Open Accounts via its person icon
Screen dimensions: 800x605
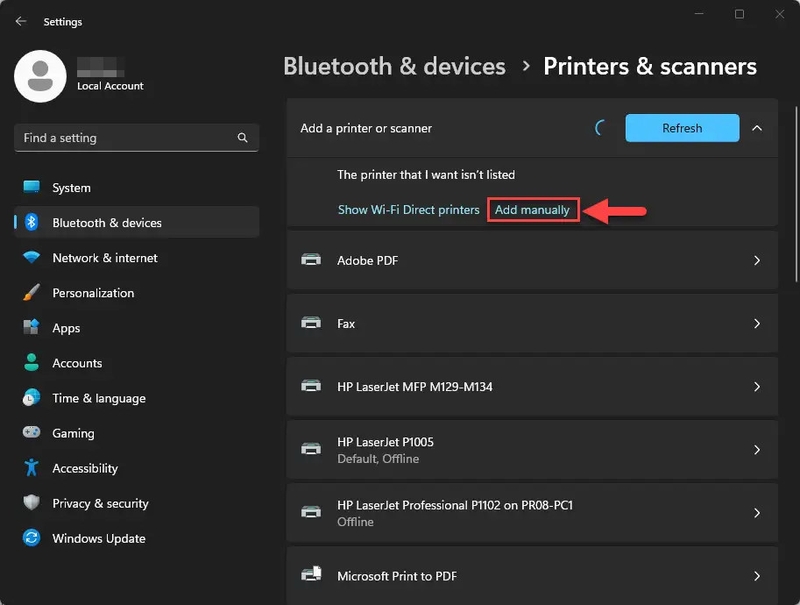tap(32, 363)
